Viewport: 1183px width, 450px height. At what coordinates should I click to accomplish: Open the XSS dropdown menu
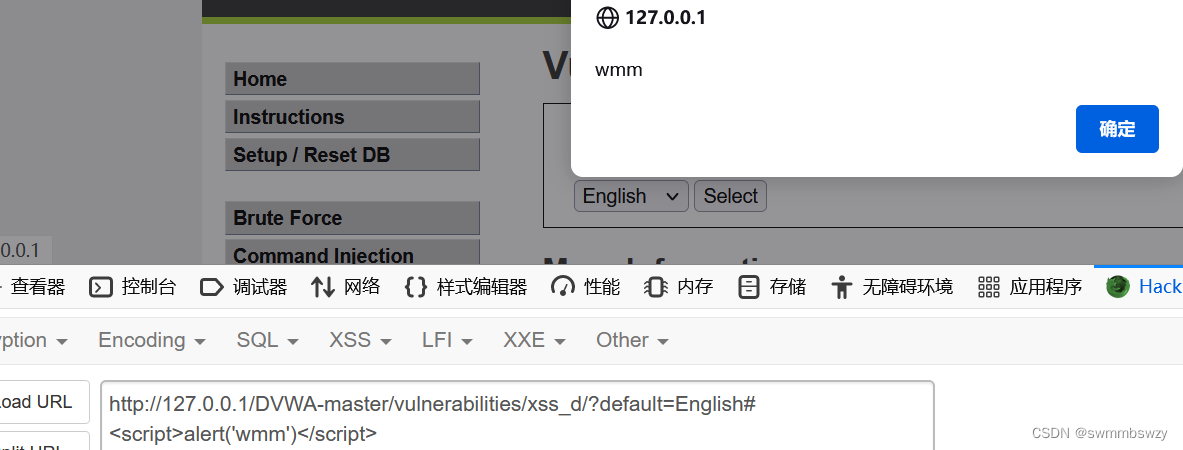(x=360, y=341)
